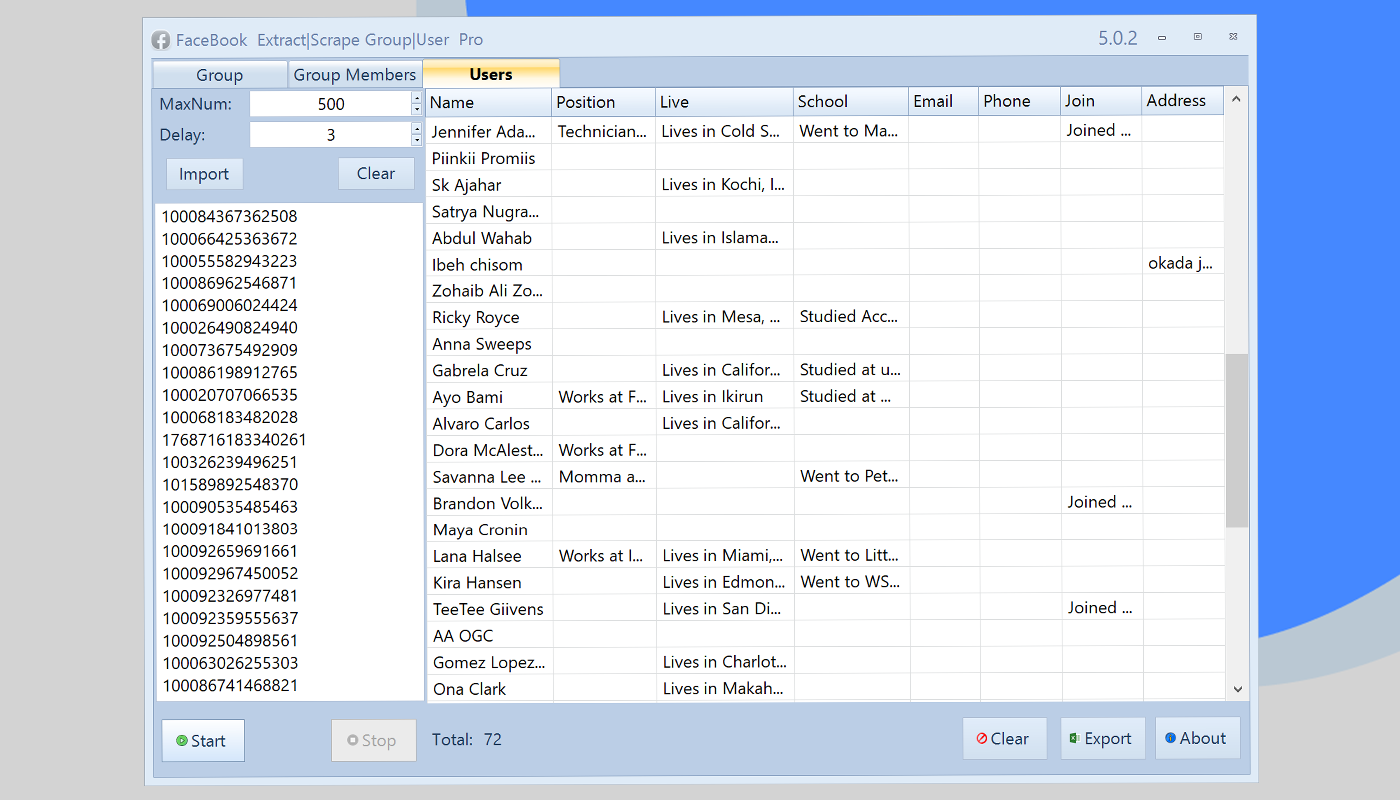
Task: Click the table scrollbar down arrow
Action: 1236,689
